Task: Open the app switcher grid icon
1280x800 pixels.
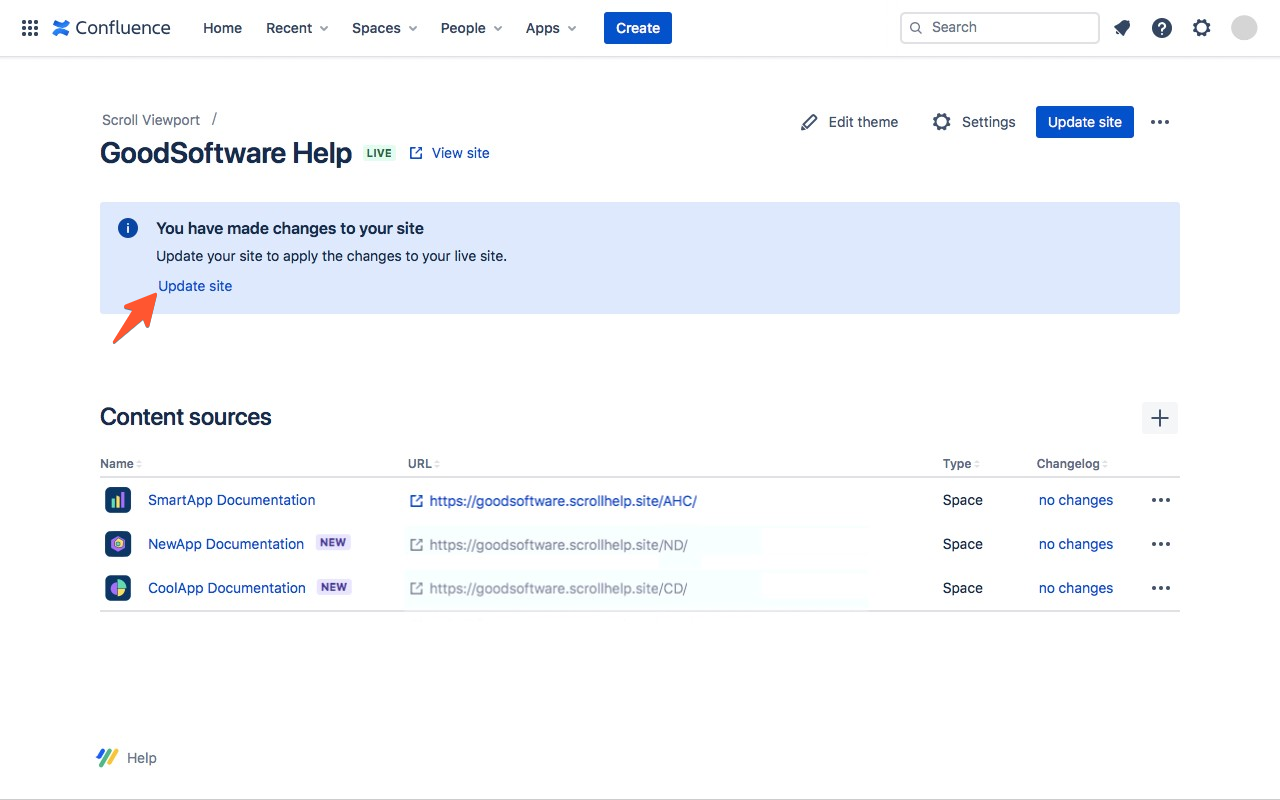Action: pyautogui.click(x=30, y=28)
